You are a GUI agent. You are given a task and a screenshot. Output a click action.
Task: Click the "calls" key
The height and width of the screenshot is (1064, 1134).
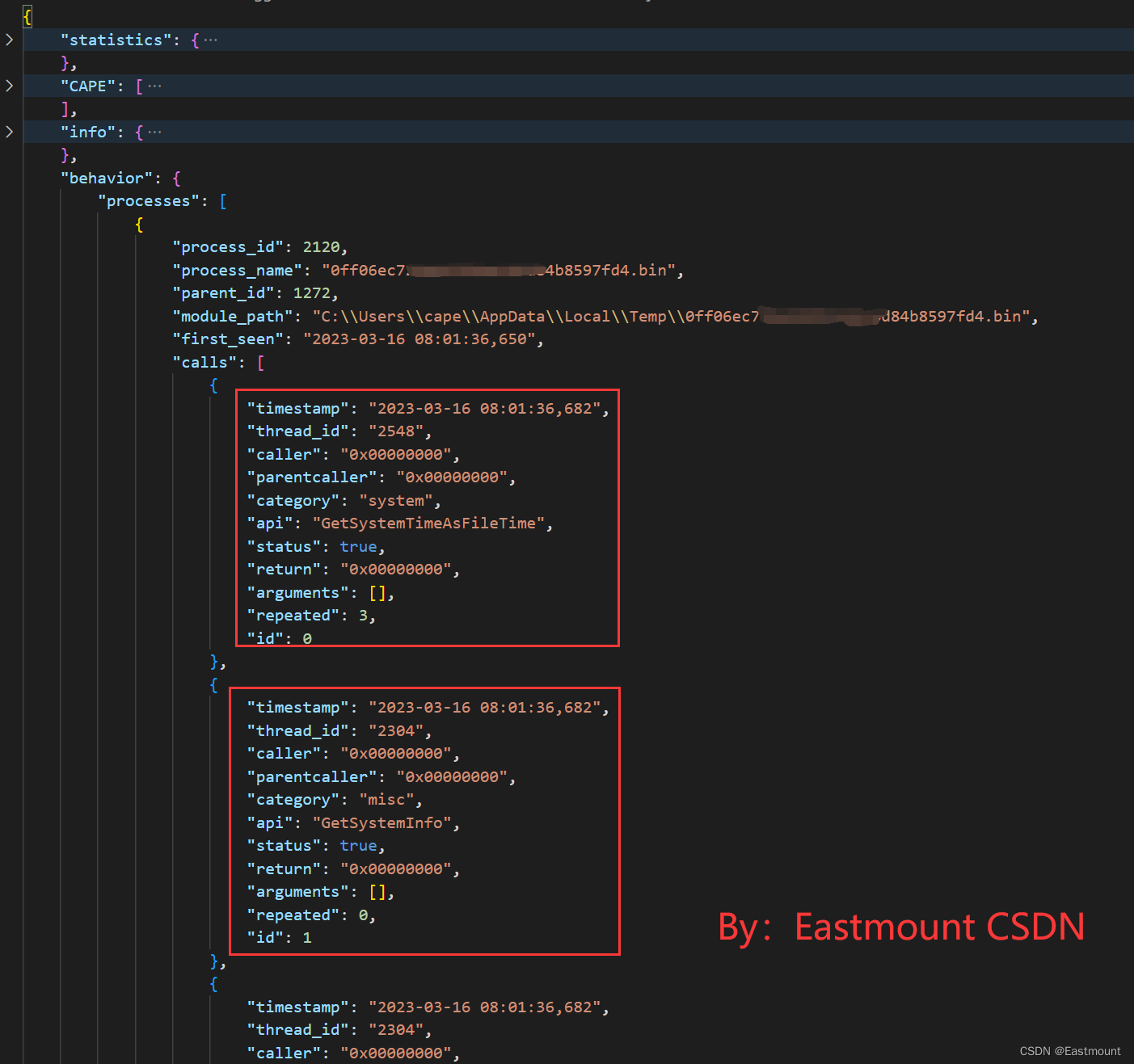(x=204, y=363)
